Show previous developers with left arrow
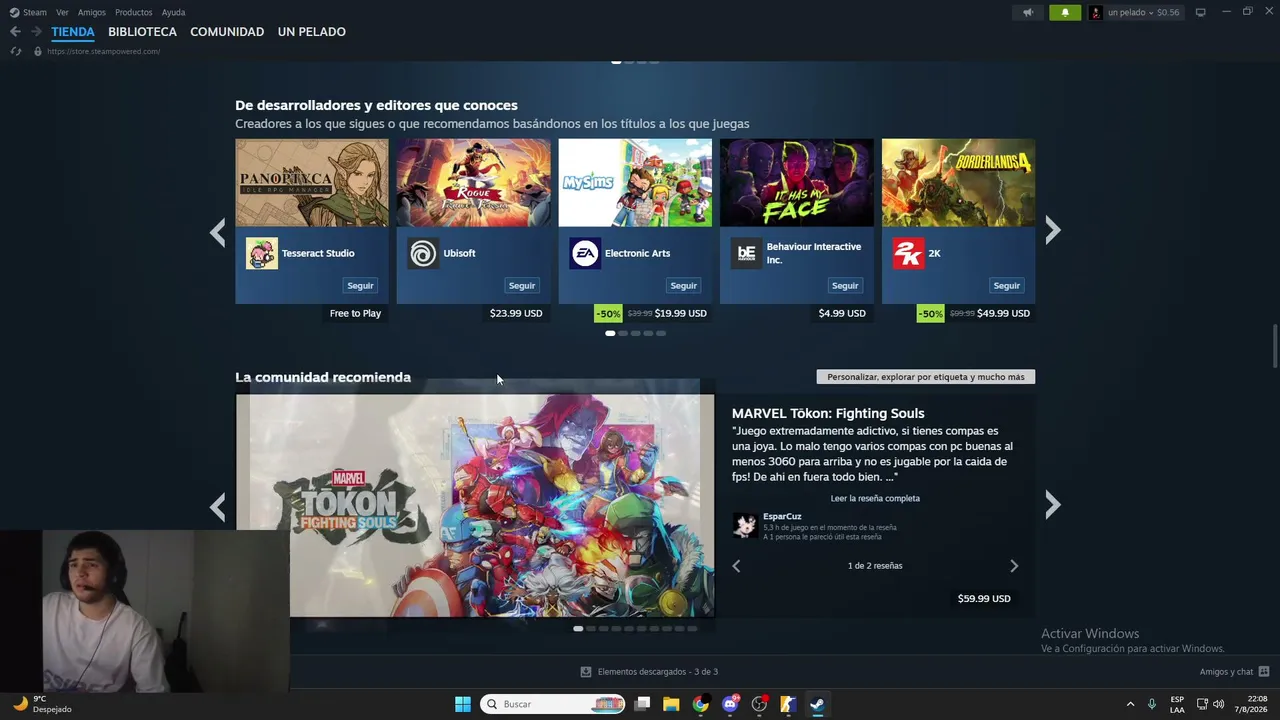This screenshot has height=720, width=1280. click(x=217, y=231)
